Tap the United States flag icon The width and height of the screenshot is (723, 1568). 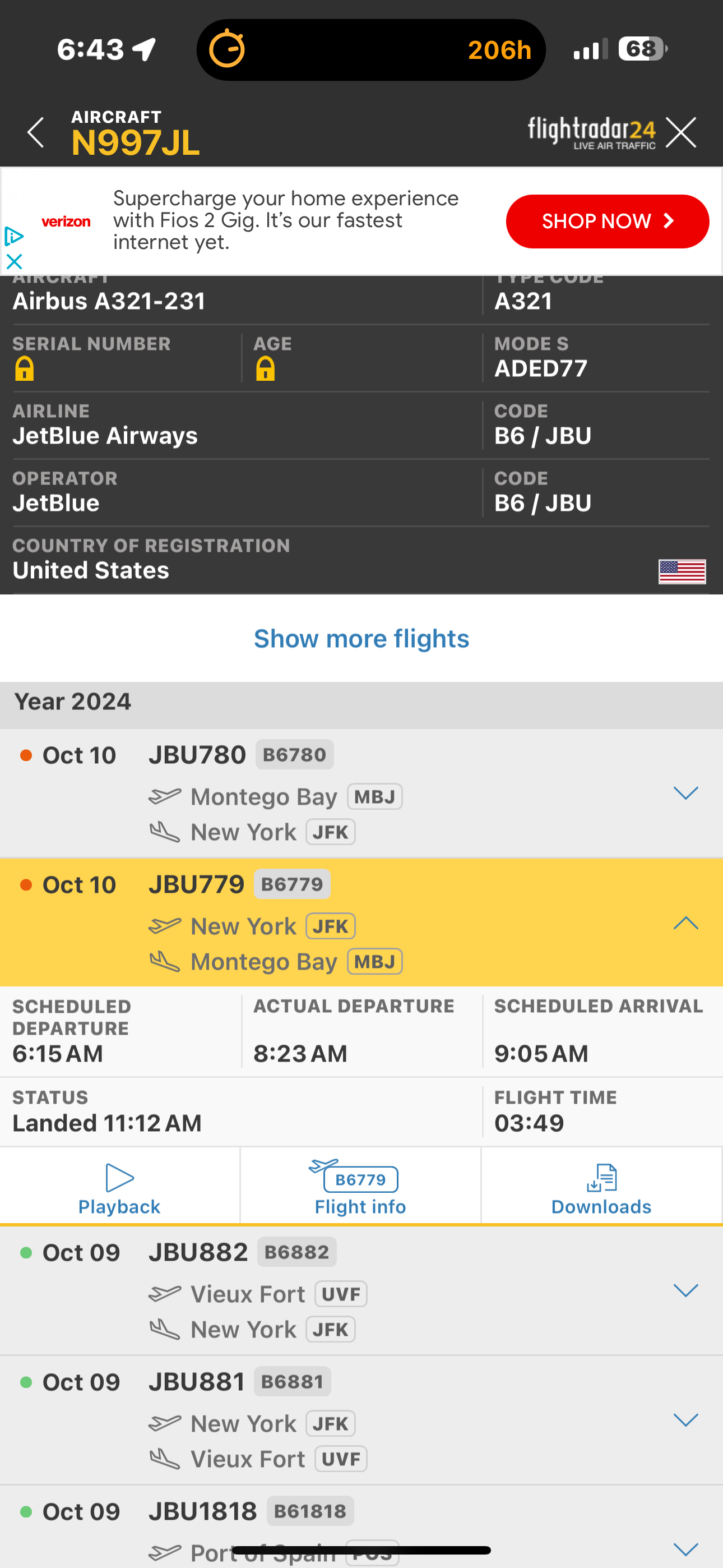click(682, 571)
